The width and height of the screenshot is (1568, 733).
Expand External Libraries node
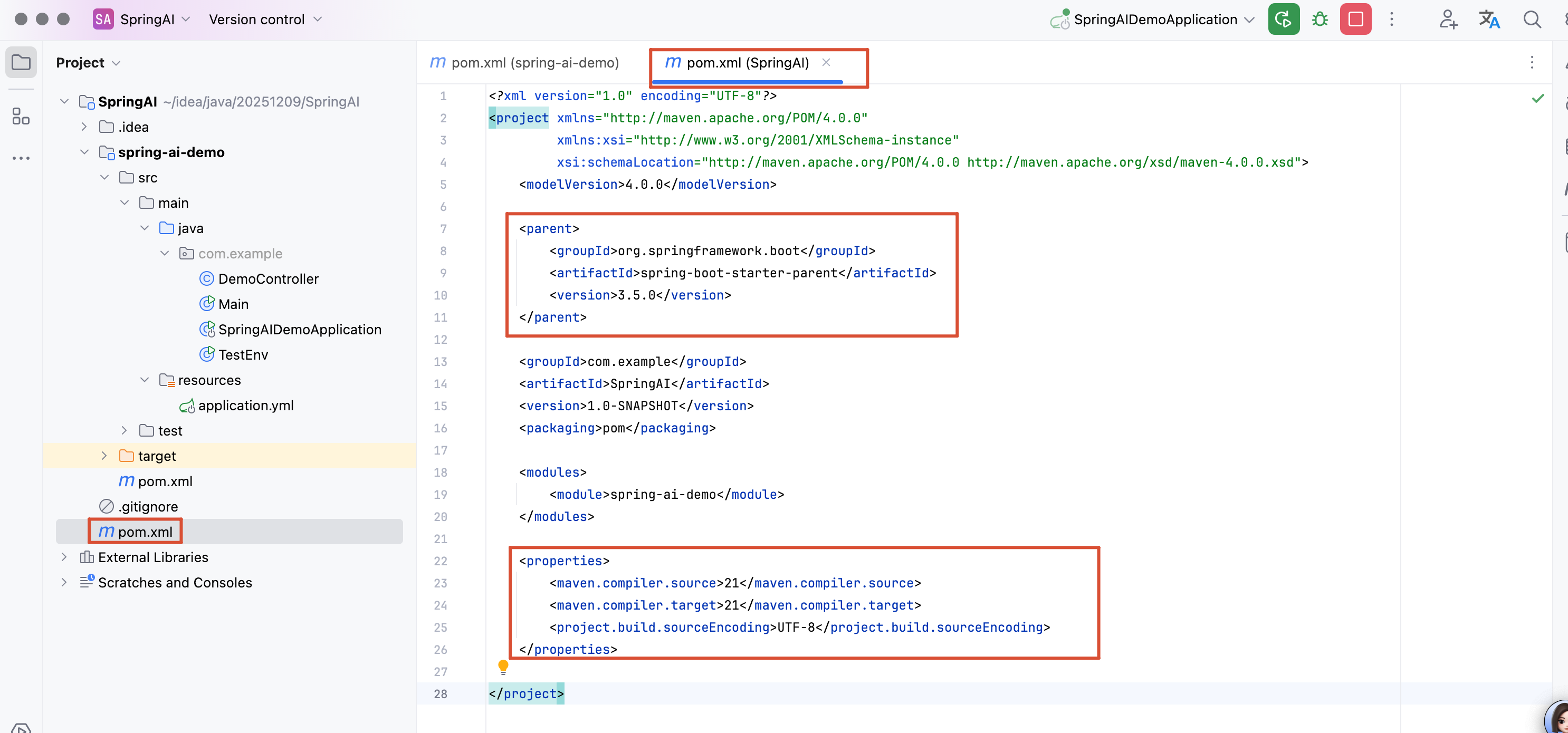pyautogui.click(x=64, y=557)
